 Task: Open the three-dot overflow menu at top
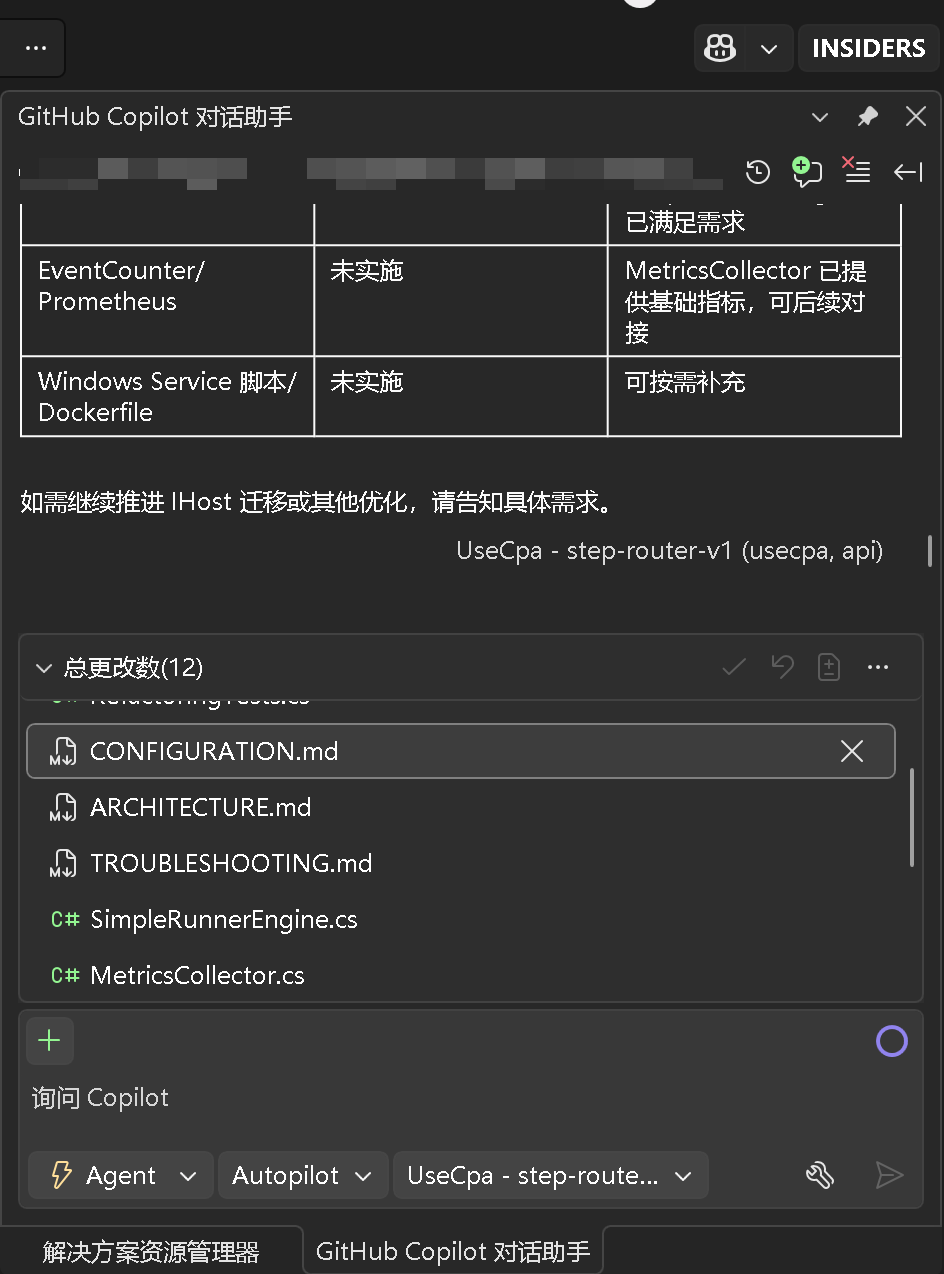[x=35, y=48]
